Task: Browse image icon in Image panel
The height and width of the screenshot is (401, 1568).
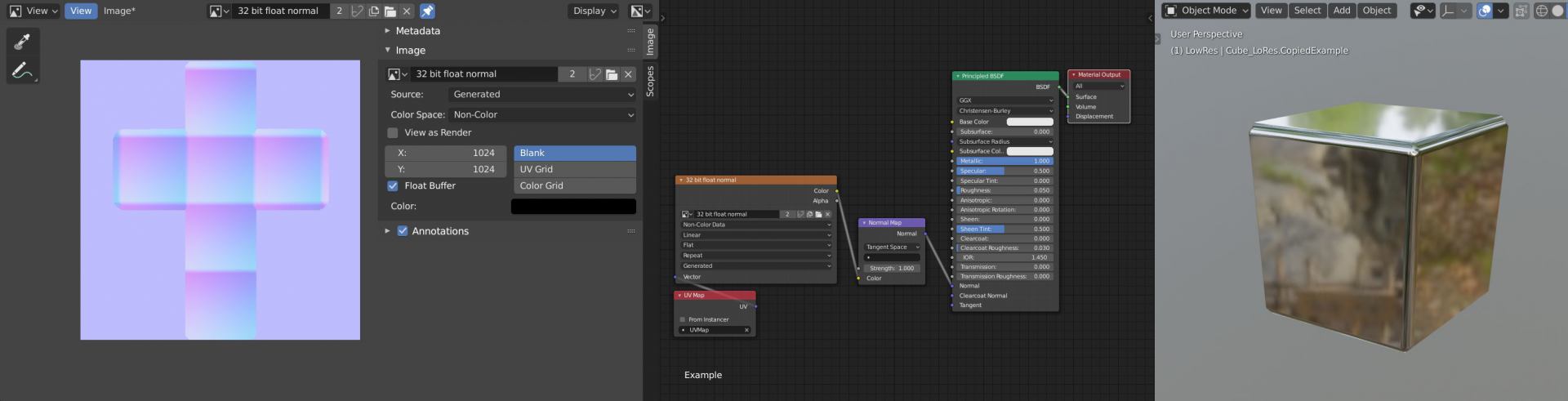Action: [397, 74]
